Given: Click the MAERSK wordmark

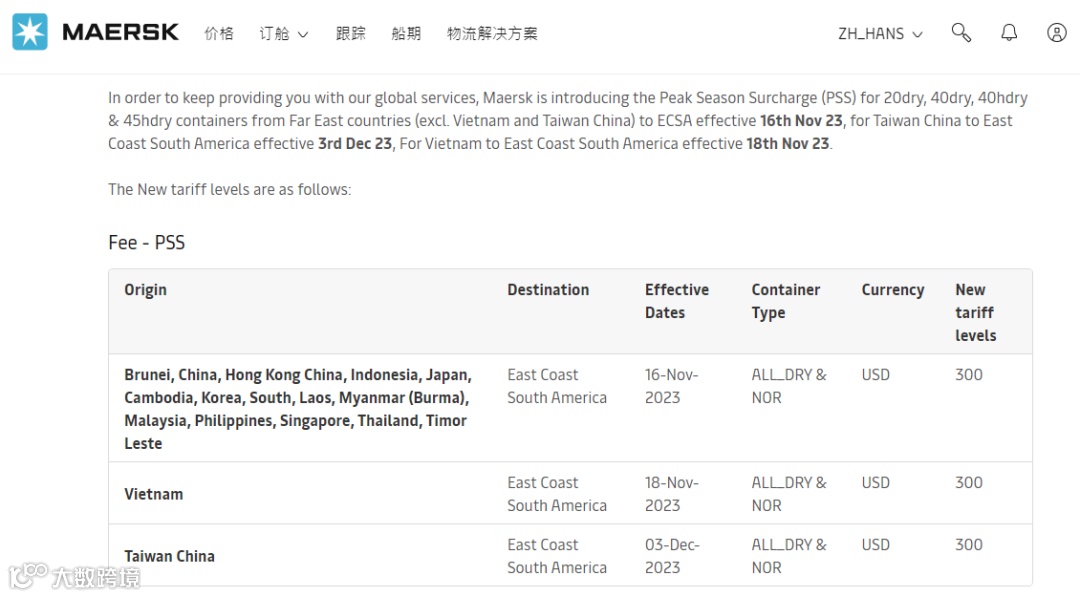Looking at the screenshot, I should pyautogui.click(x=121, y=32).
